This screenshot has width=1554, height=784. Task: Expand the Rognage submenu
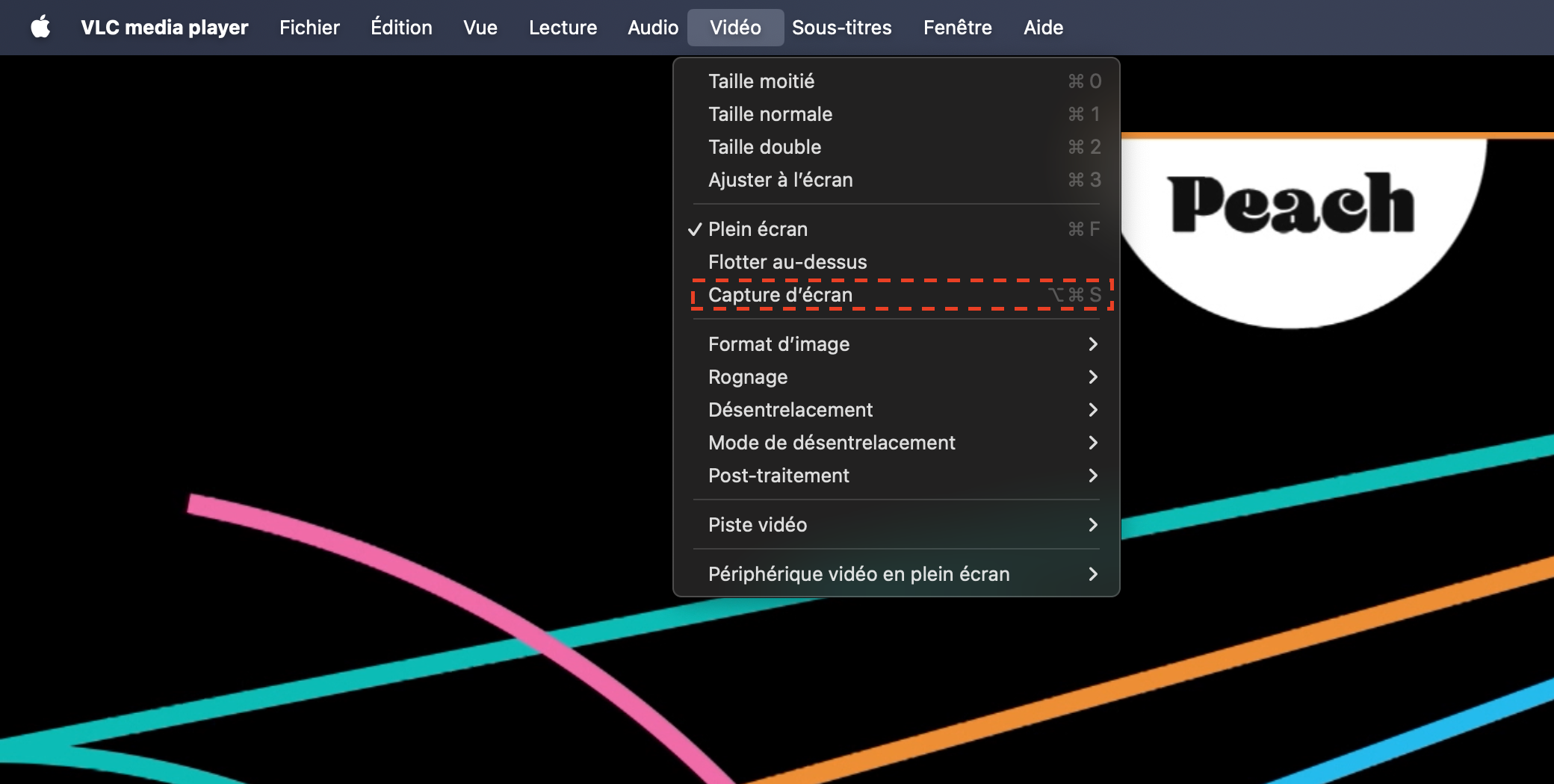(x=748, y=377)
